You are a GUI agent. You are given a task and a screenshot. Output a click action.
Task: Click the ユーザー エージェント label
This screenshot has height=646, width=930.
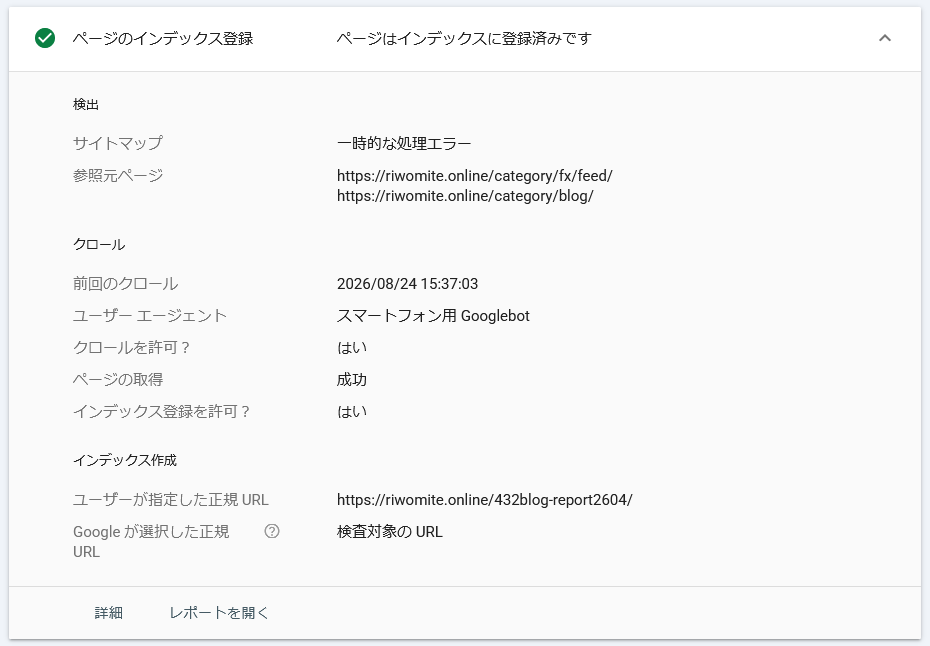[x=149, y=316]
